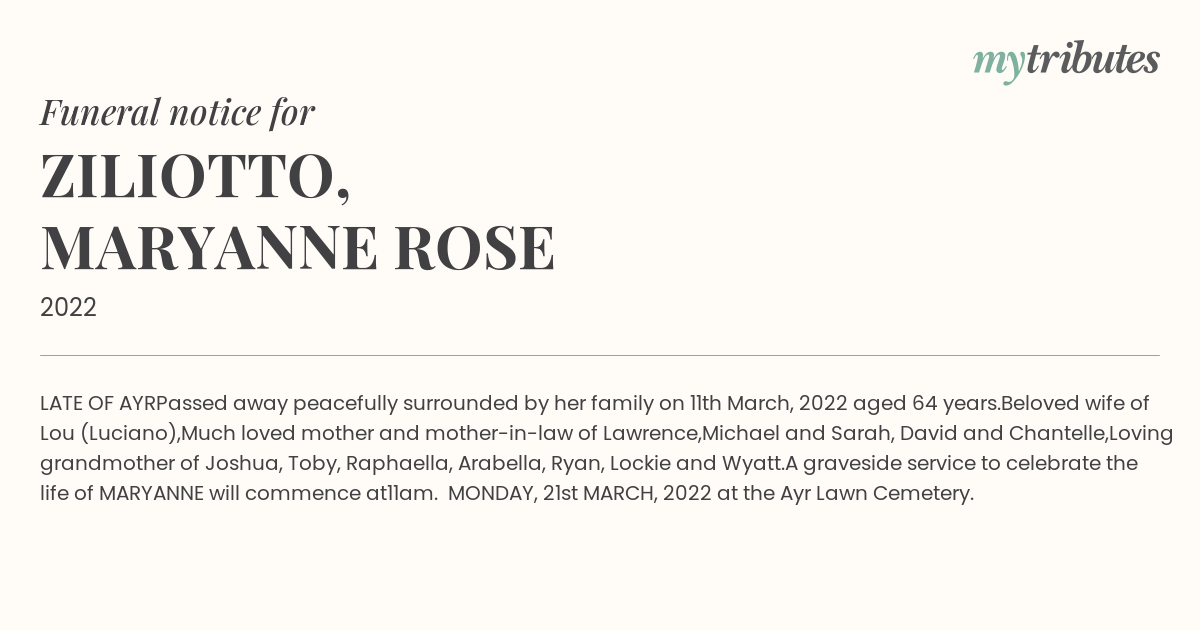This screenshot has width=1200, height=630.
Task: Click 'LATE OF AYR' opening text
Action: point(98,404)
